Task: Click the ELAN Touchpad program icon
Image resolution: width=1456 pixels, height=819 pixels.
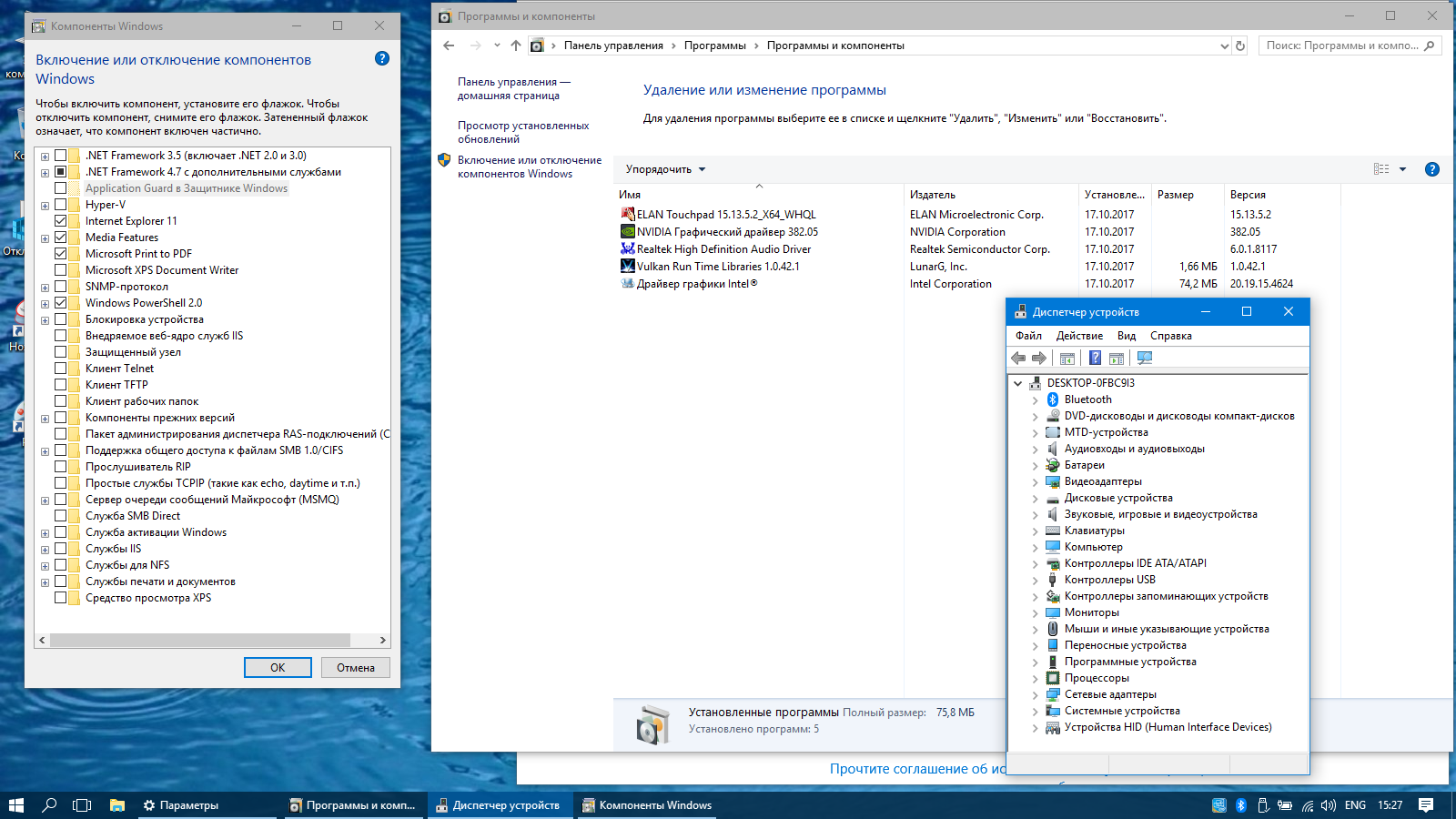Action: click(627, 215)
